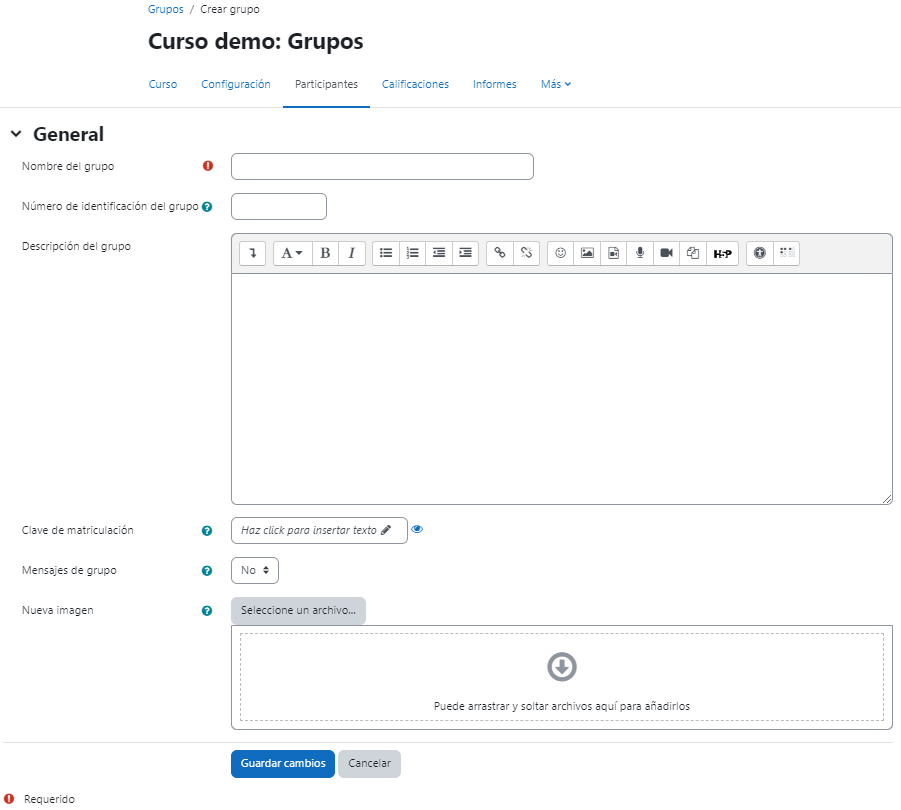
Task: Show more editor toolbar buttons
Action: point(253,254)
